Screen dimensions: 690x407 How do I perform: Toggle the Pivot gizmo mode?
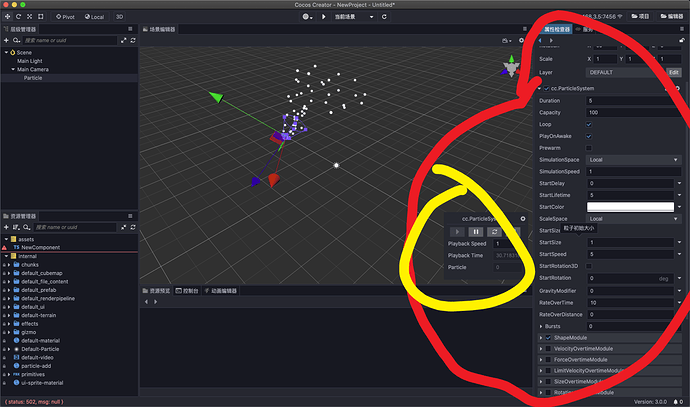[x=65, y=17]
